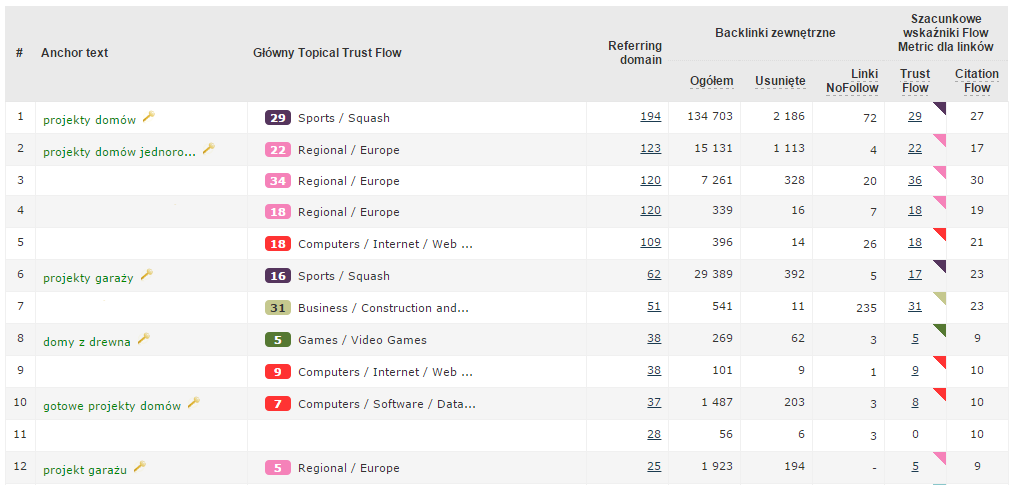This screenshot has height=485, width=1015.
Task: Click the 'Ogółem' column header
Action: [x=712, y=81]
